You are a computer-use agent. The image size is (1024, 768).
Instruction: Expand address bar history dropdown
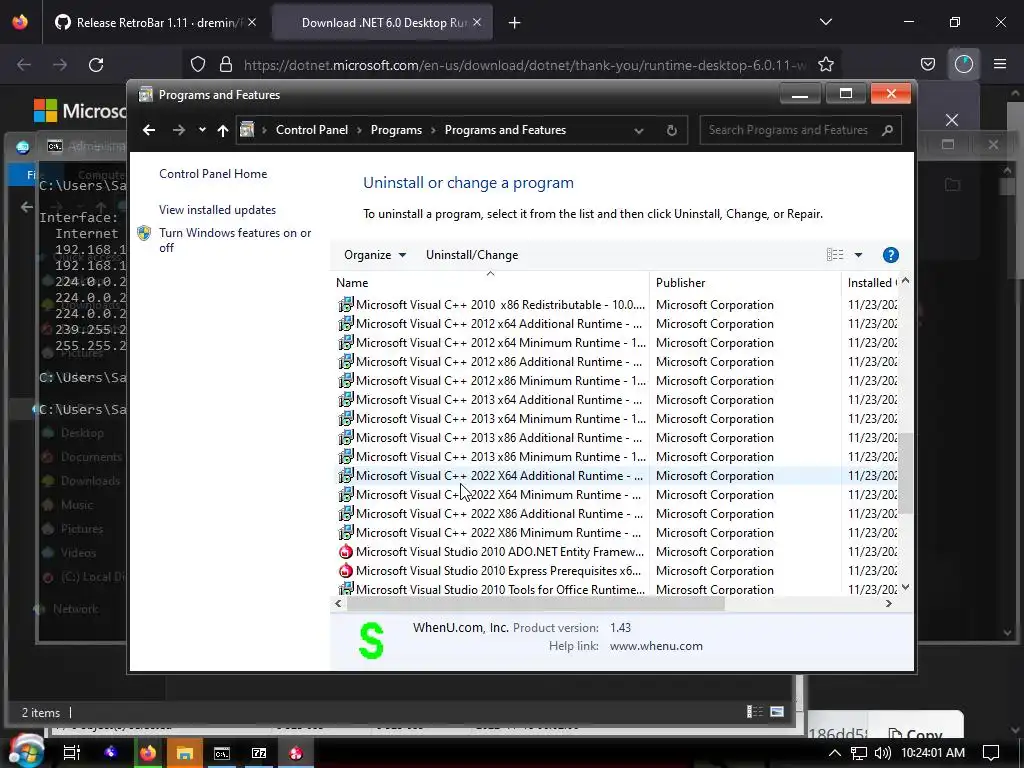[x=639, y=131]
